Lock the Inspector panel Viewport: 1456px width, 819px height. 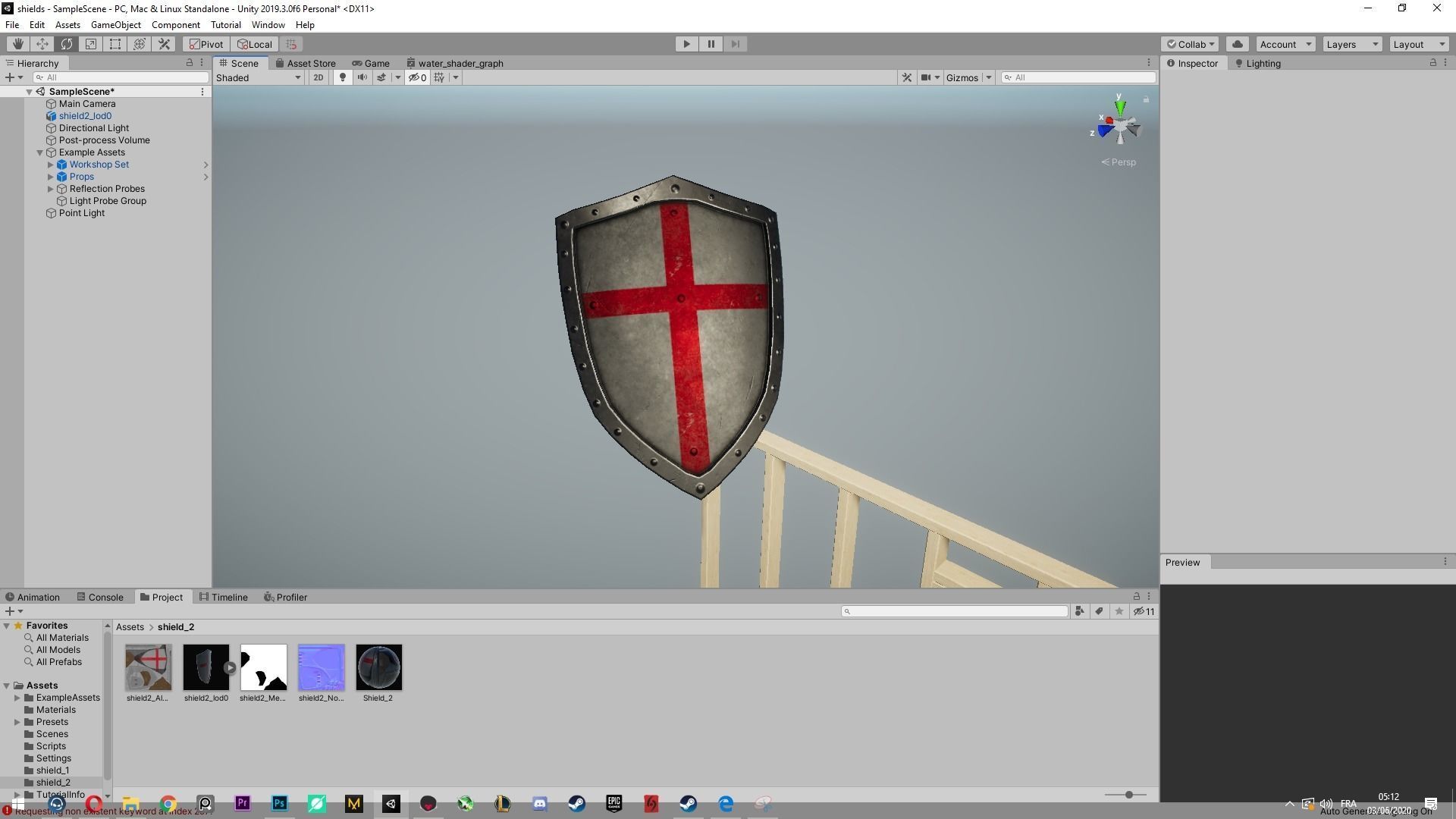pos(1433,63)
